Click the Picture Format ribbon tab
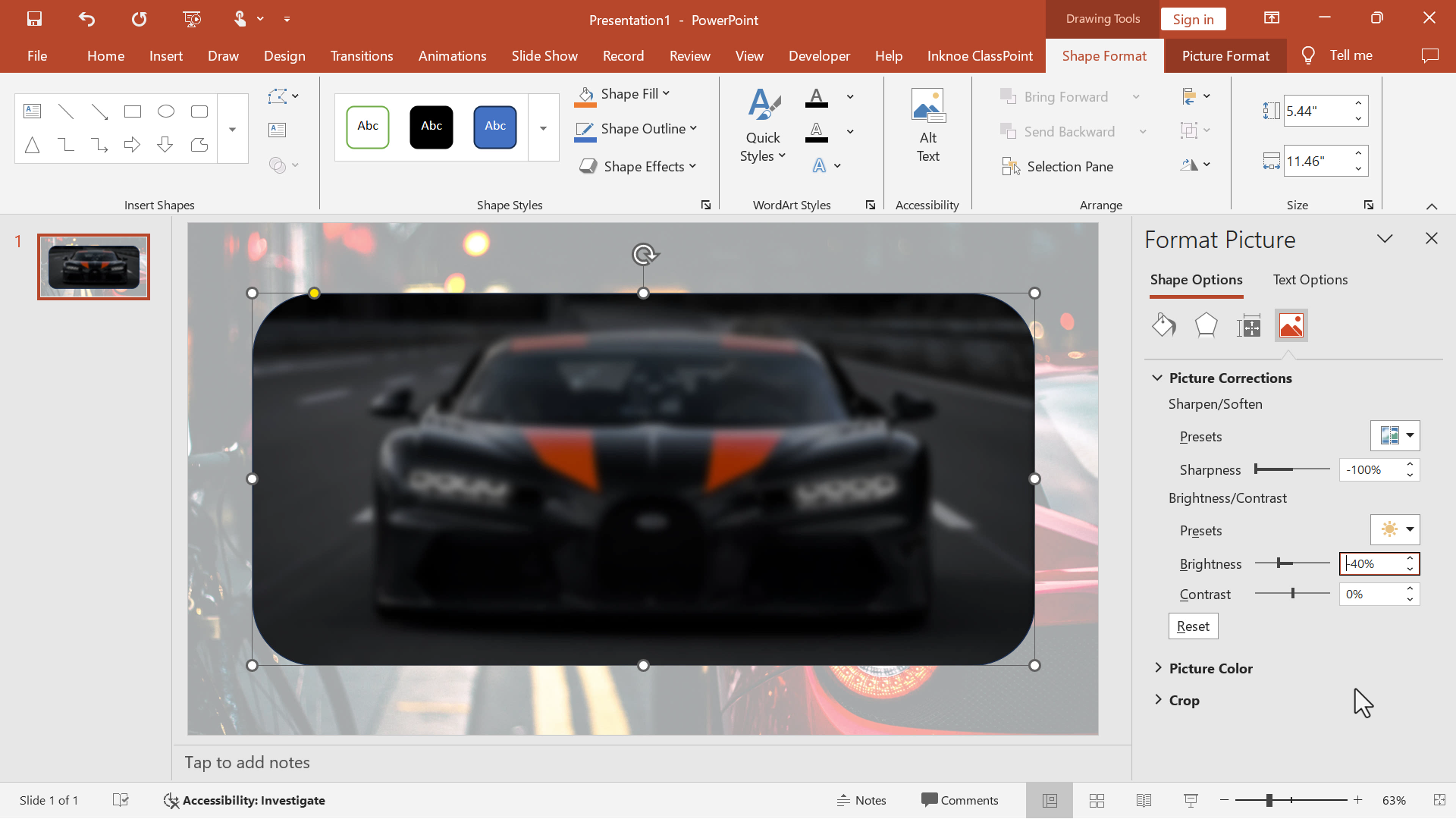The image size is (1456, 819). pyautogui.click(x=1225, y=55)
